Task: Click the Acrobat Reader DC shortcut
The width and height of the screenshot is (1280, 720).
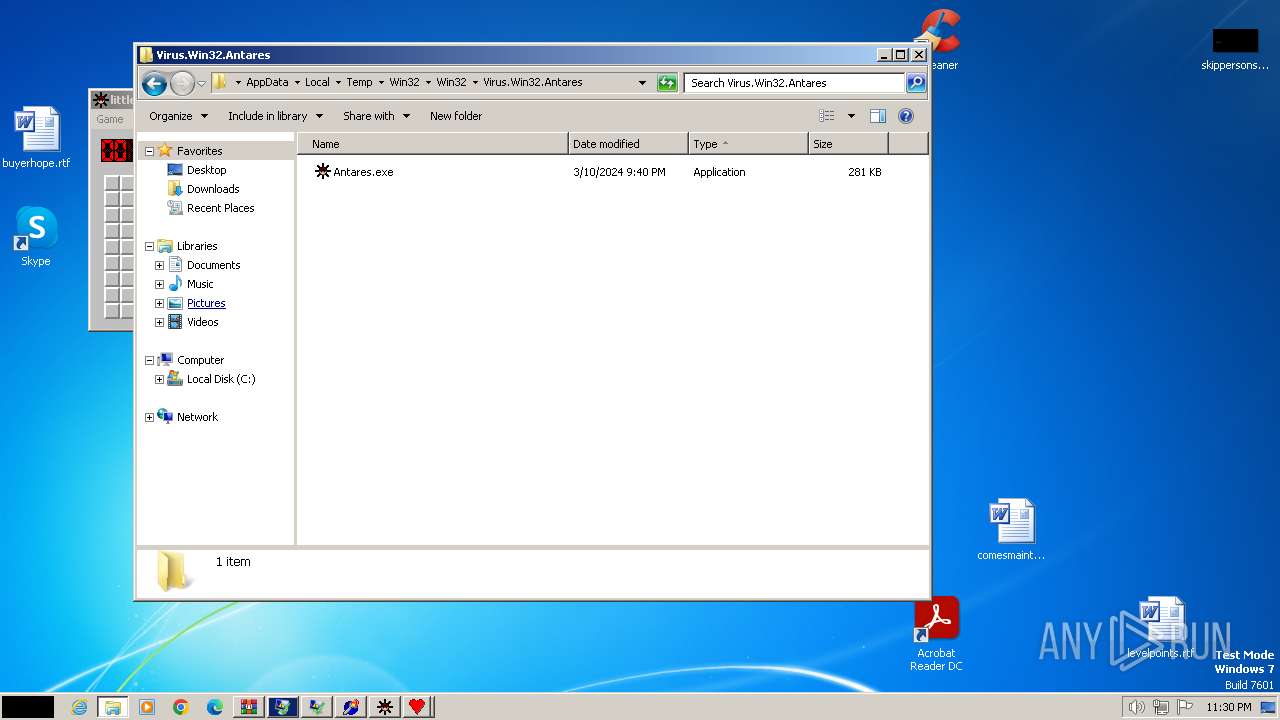Action: 936,635
